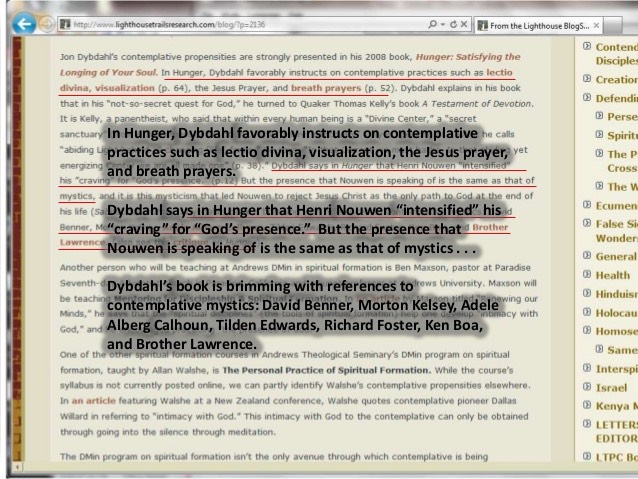Screen dimensions: 638x479
Task: Close the From the Lighthouse Blog tab
Action: coord(596,26)
